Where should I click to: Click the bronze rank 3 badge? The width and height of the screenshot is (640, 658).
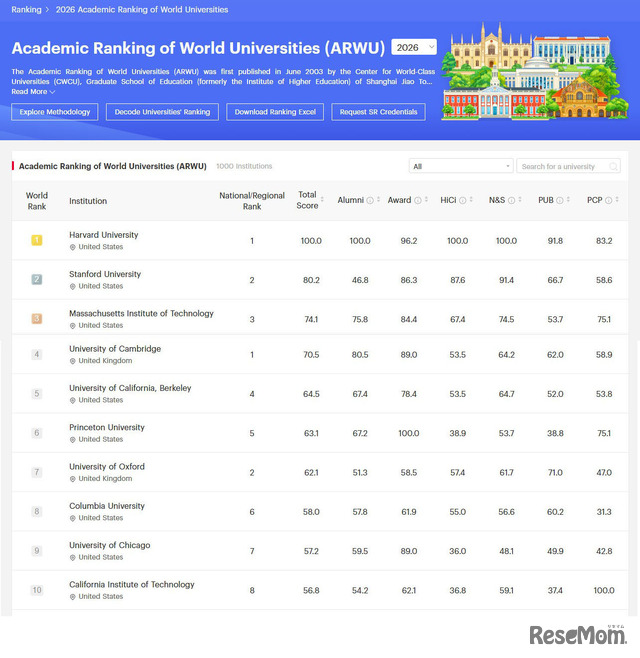coord(37,319)
